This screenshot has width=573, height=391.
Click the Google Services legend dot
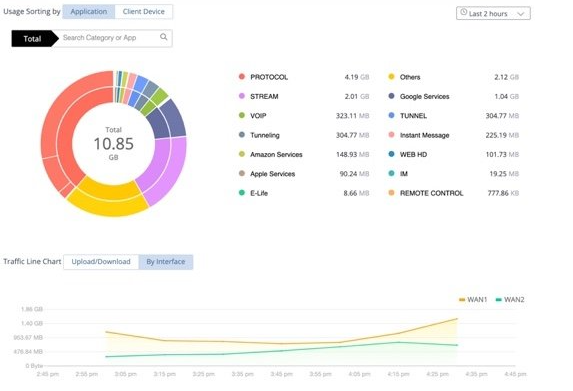tap(391, 96)
